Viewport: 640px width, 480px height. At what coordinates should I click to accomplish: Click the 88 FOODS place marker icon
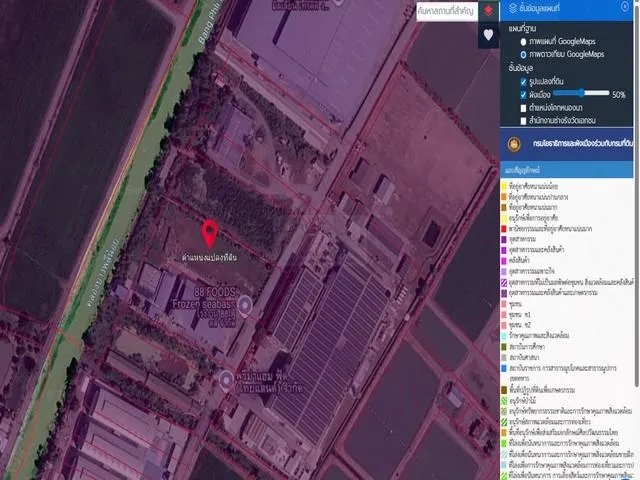tap(244, 302)
